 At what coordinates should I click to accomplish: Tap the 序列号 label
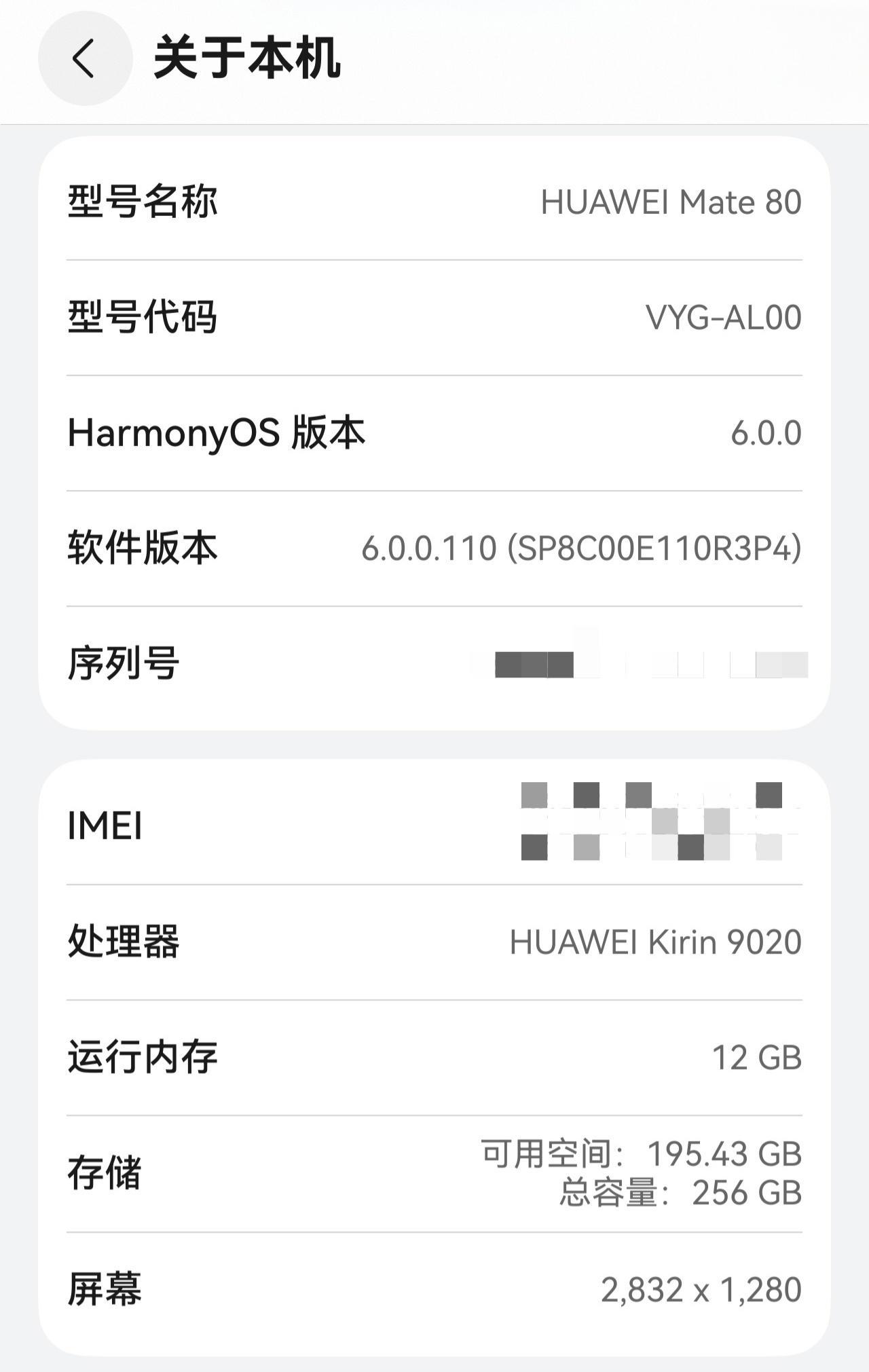click(x=124, y=663)
